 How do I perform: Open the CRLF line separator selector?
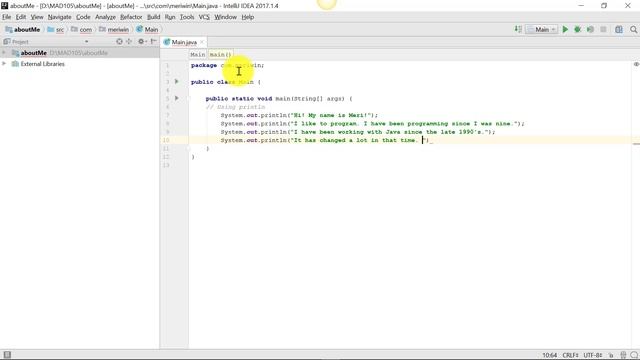coord(570,356)
